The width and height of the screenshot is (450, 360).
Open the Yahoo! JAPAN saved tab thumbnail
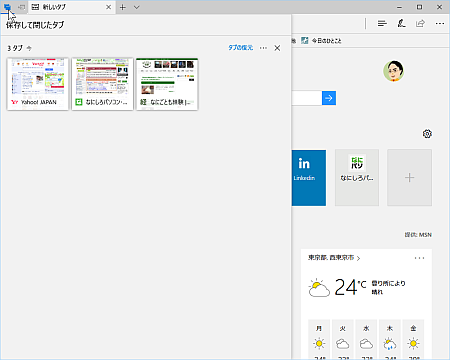click(x=38, y=84)
